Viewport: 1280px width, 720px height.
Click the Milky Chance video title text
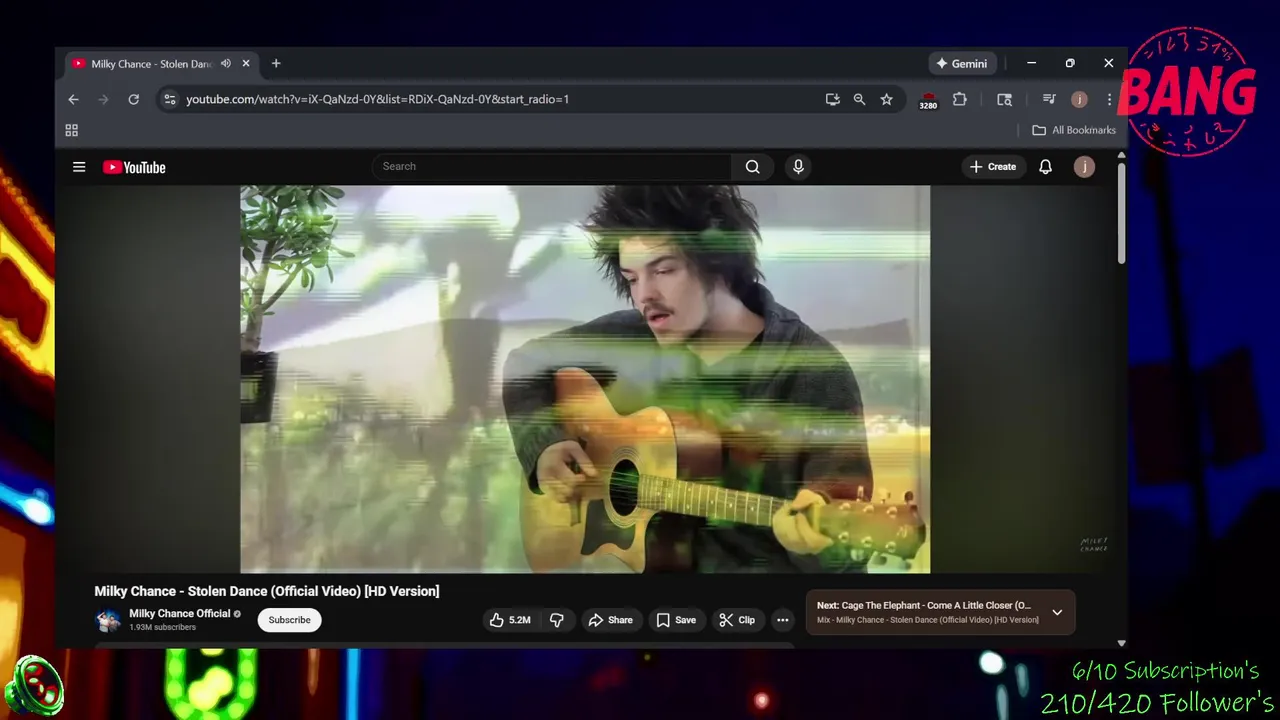click(x=267, y=591)
